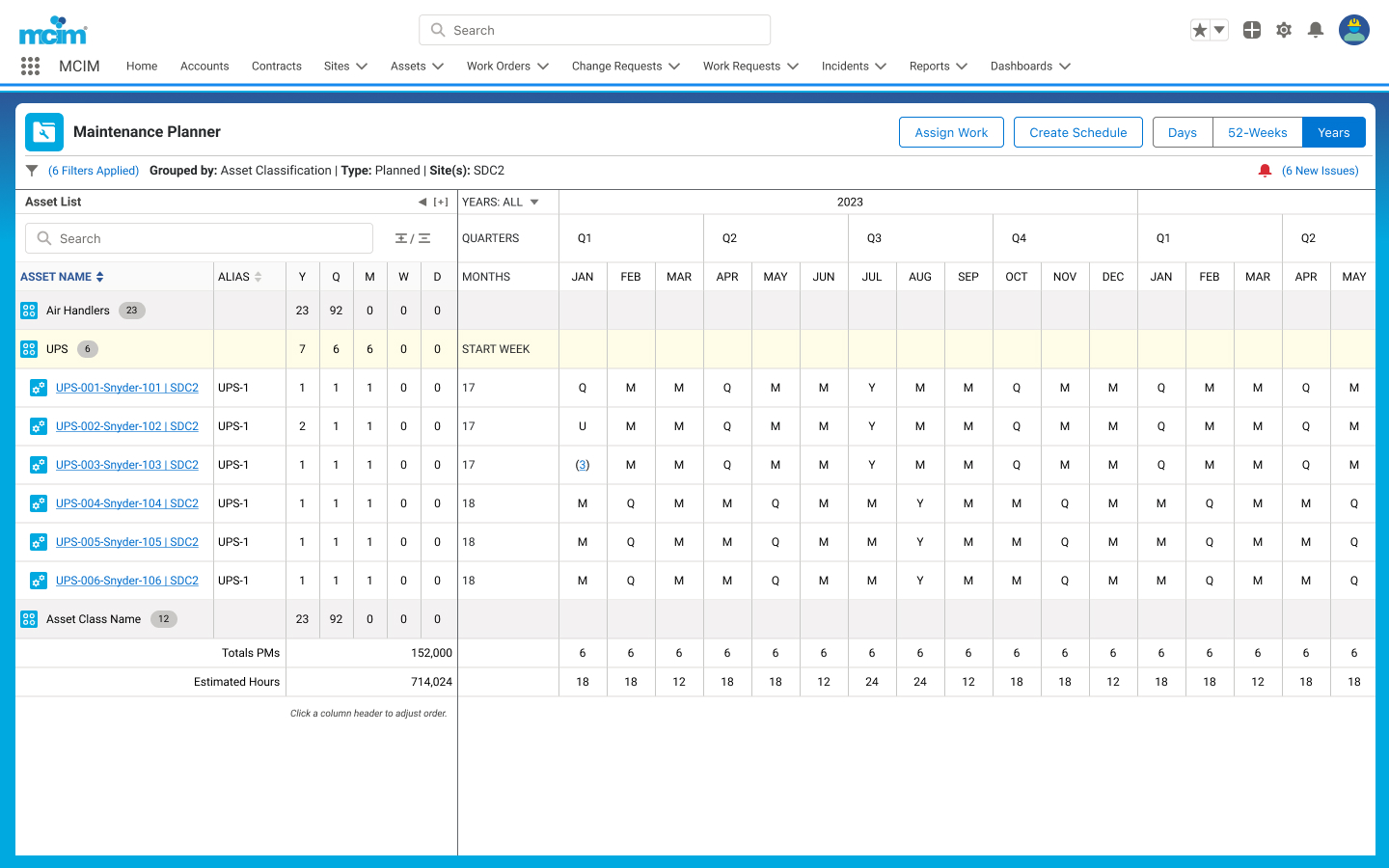The width and height of the screenshot is (1389, 868).
Task: Collapse the Asset List panel arrow
Action: [x=422, y=202]
